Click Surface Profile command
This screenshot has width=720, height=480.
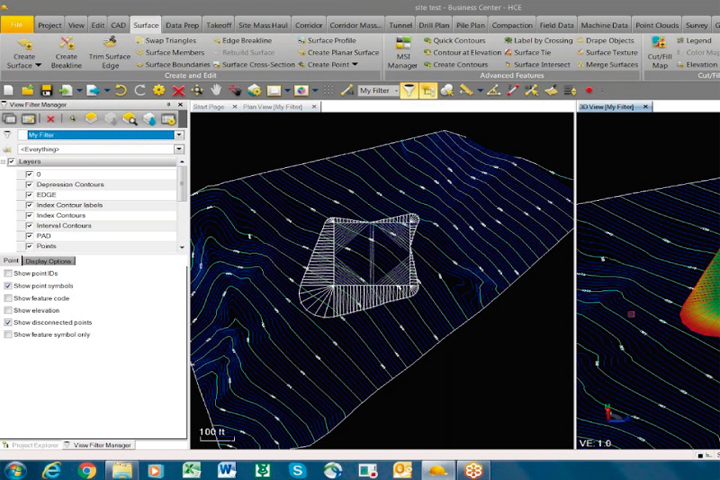[327, 40]
